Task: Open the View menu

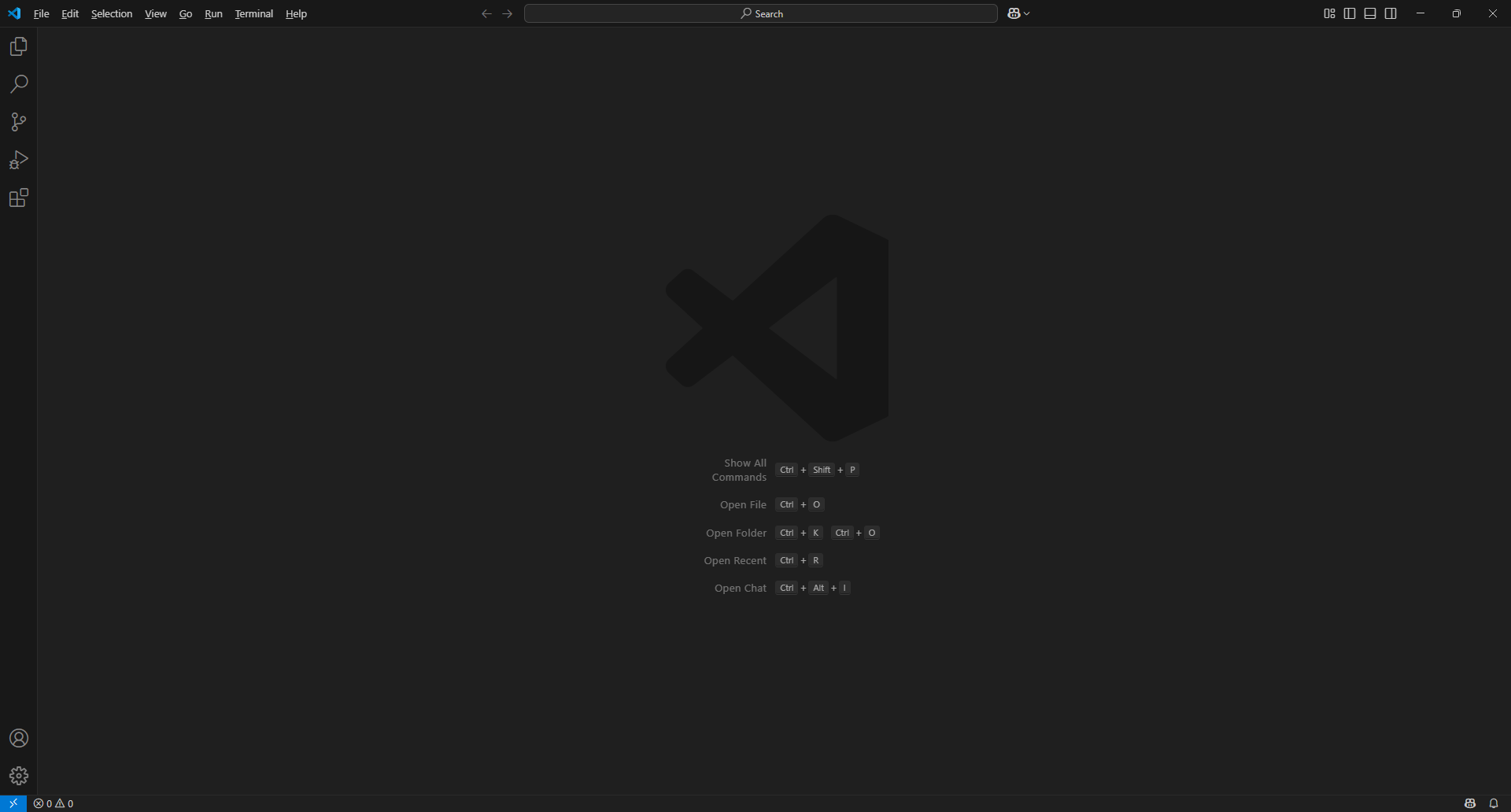Action: click(x=156, y=13)
